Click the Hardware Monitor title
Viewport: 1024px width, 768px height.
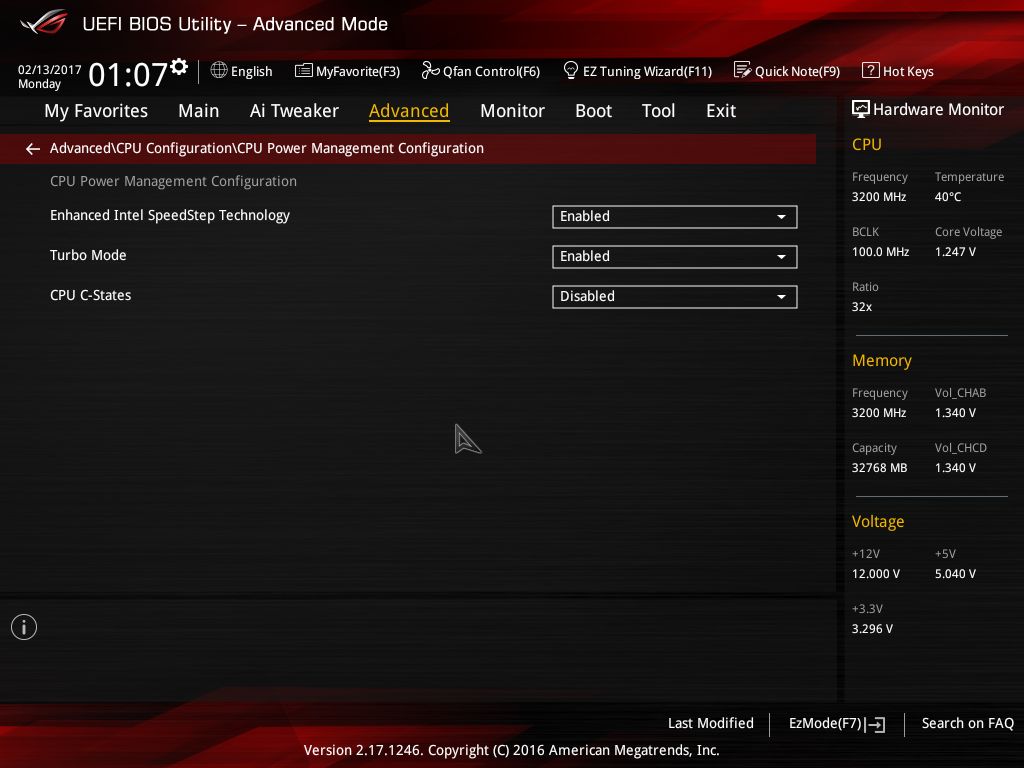[x=938, y=110]
